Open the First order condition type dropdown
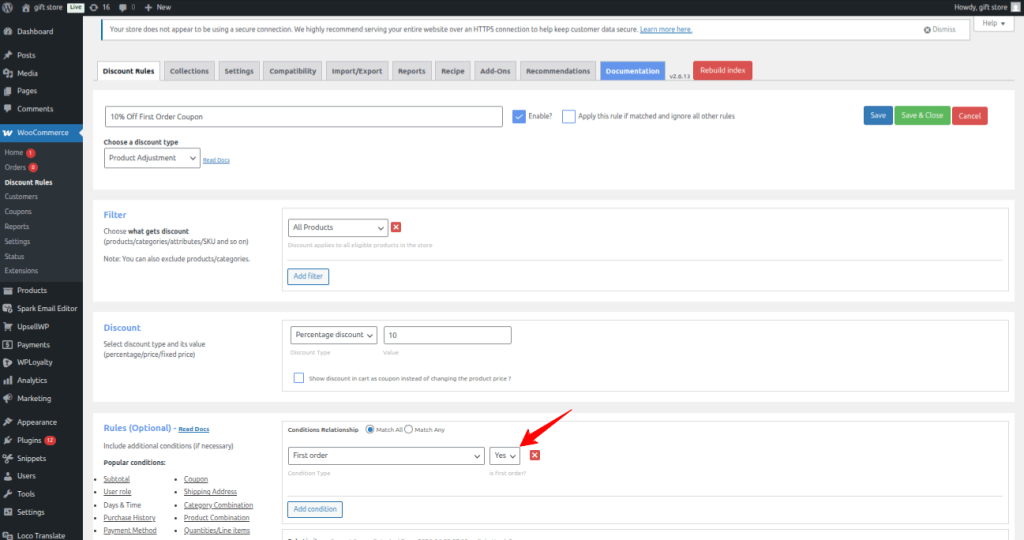The height and width of the screenshot is (540, 1024). pos(386,456)
